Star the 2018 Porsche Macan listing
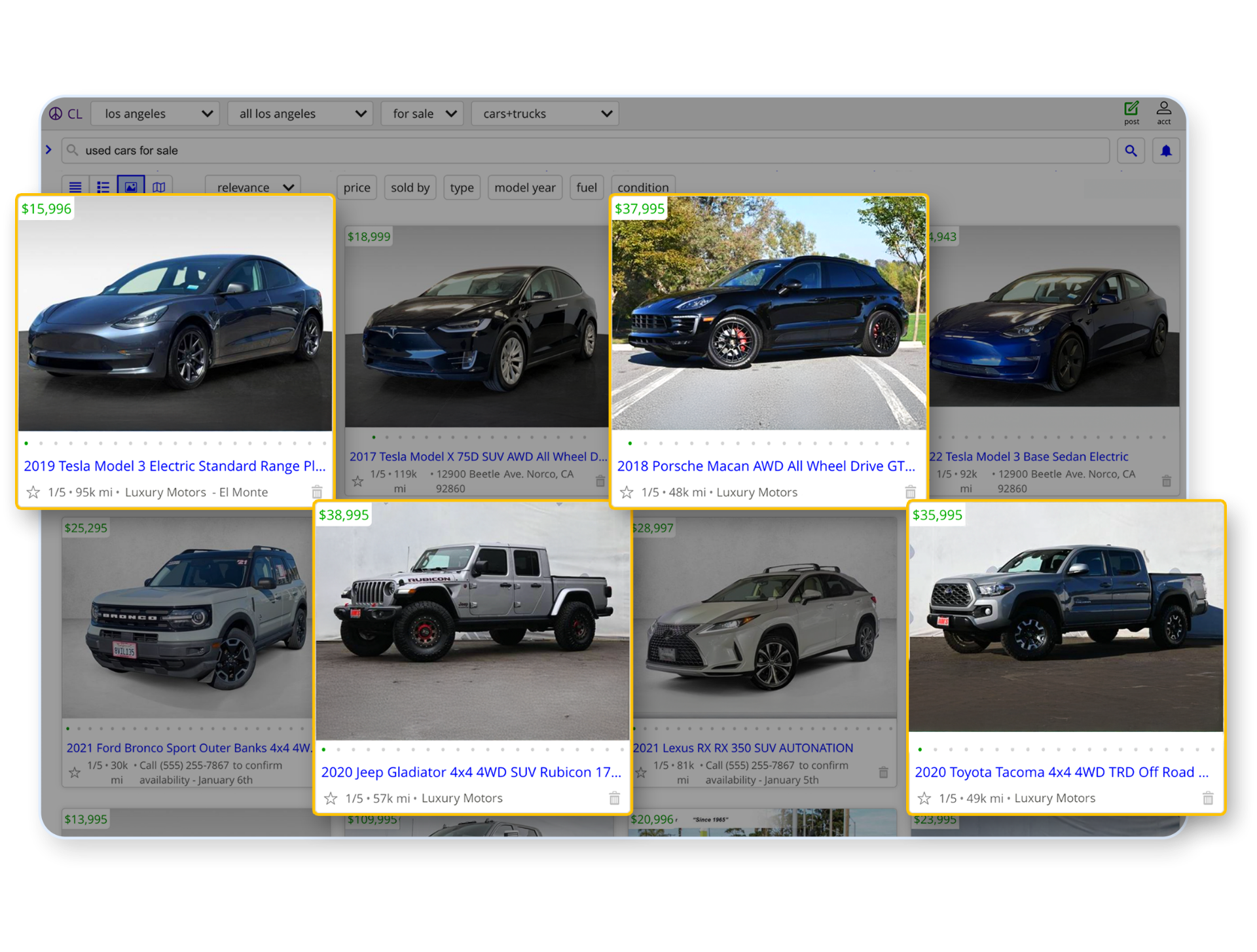 (x=627, y=492)
